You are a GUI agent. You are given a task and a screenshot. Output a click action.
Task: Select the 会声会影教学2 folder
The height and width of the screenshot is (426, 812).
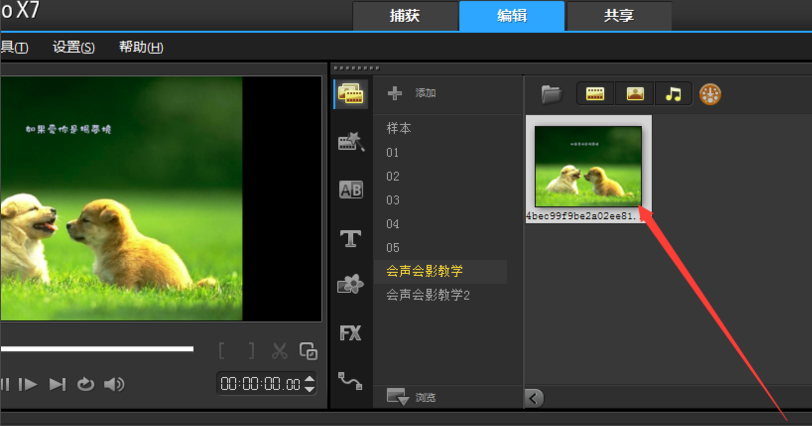[x=428, y=295]
